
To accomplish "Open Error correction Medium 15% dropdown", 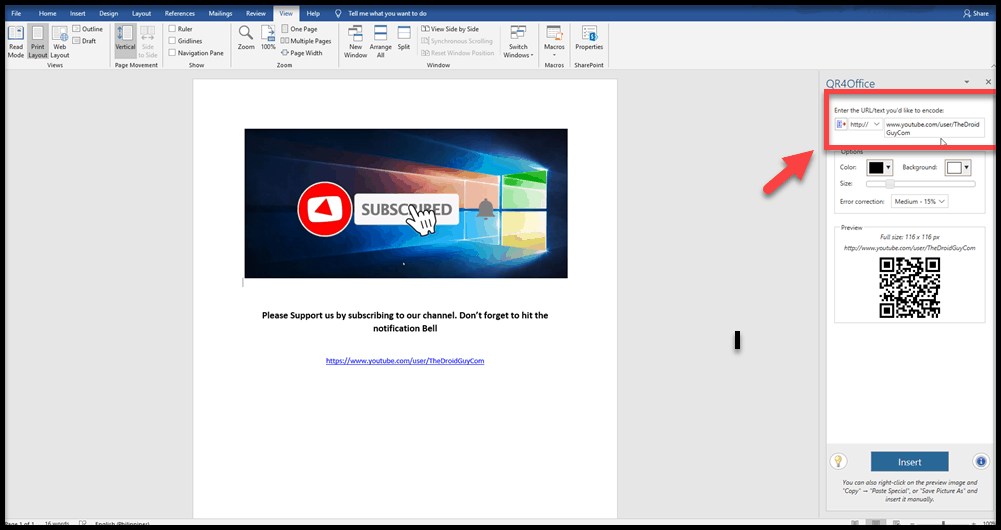I will (x=920, y=201).
